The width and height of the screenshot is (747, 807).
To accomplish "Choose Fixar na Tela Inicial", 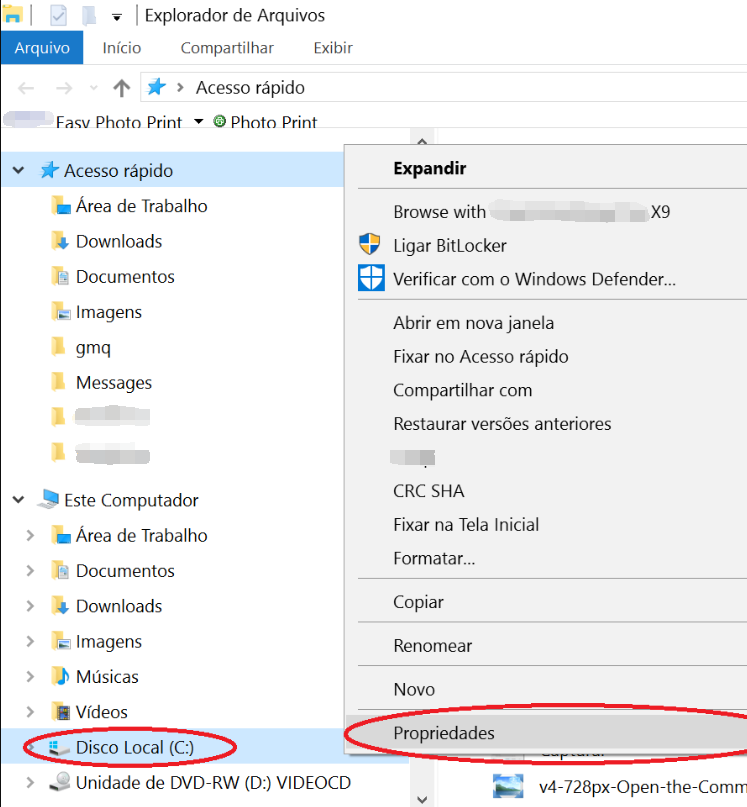I will (x=466, y=524).
